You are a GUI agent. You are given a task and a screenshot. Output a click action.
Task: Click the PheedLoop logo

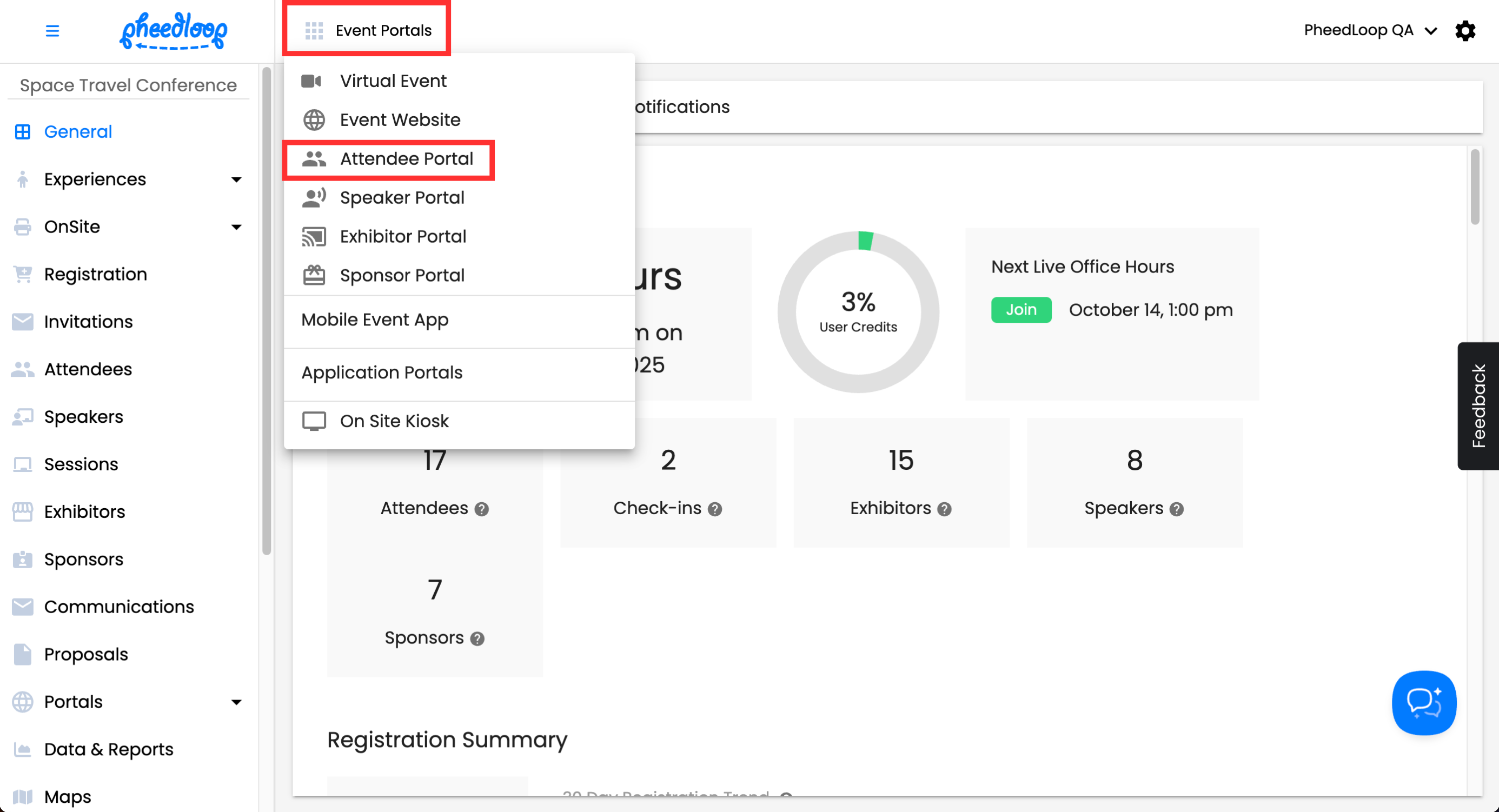[174, 30]
